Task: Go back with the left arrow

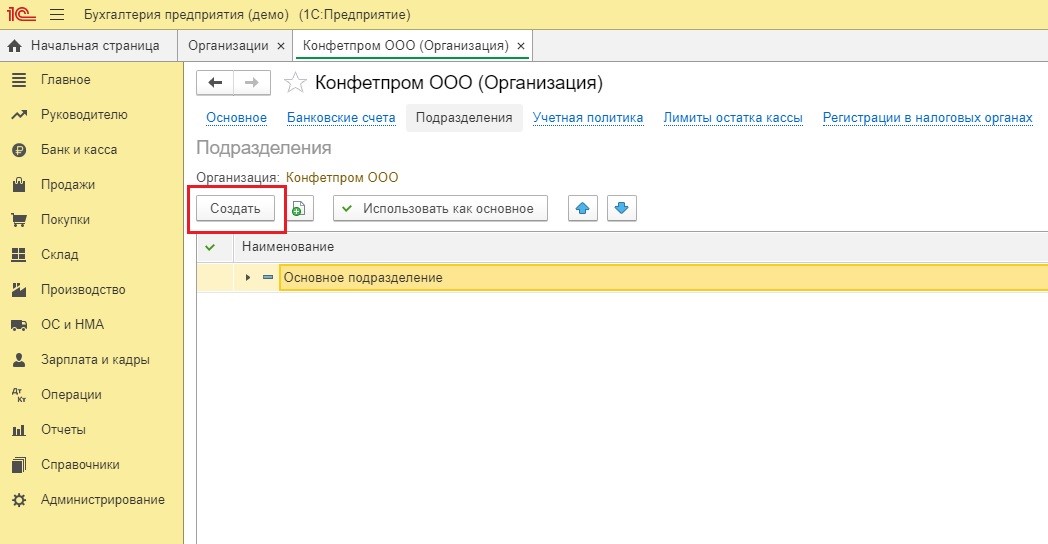Action: pos(215,83)
